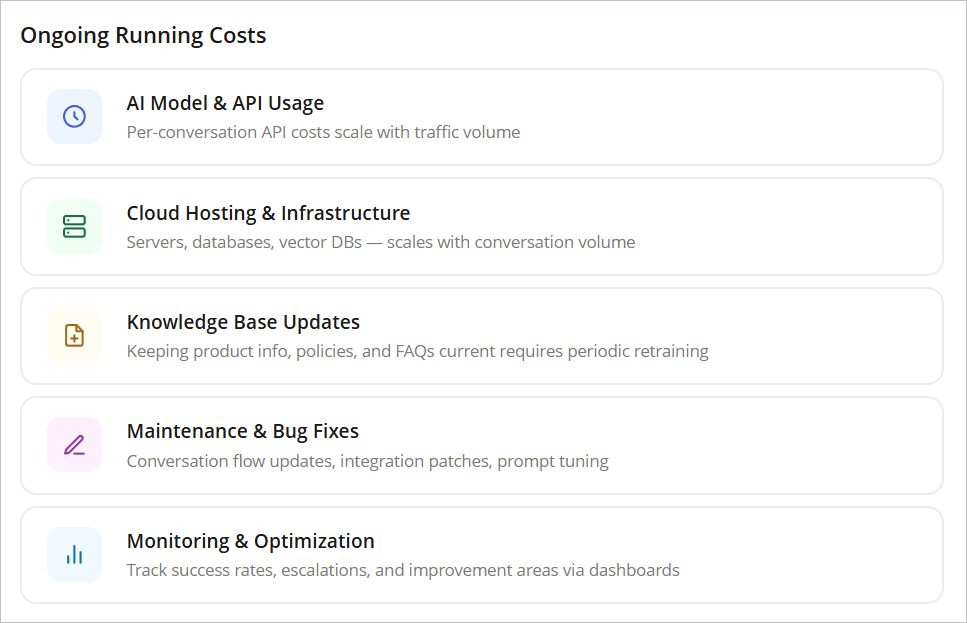This screenshot has width=967, height=623.
Task: Open the Knowledge Base Updates card
Action: coord(483,336)
